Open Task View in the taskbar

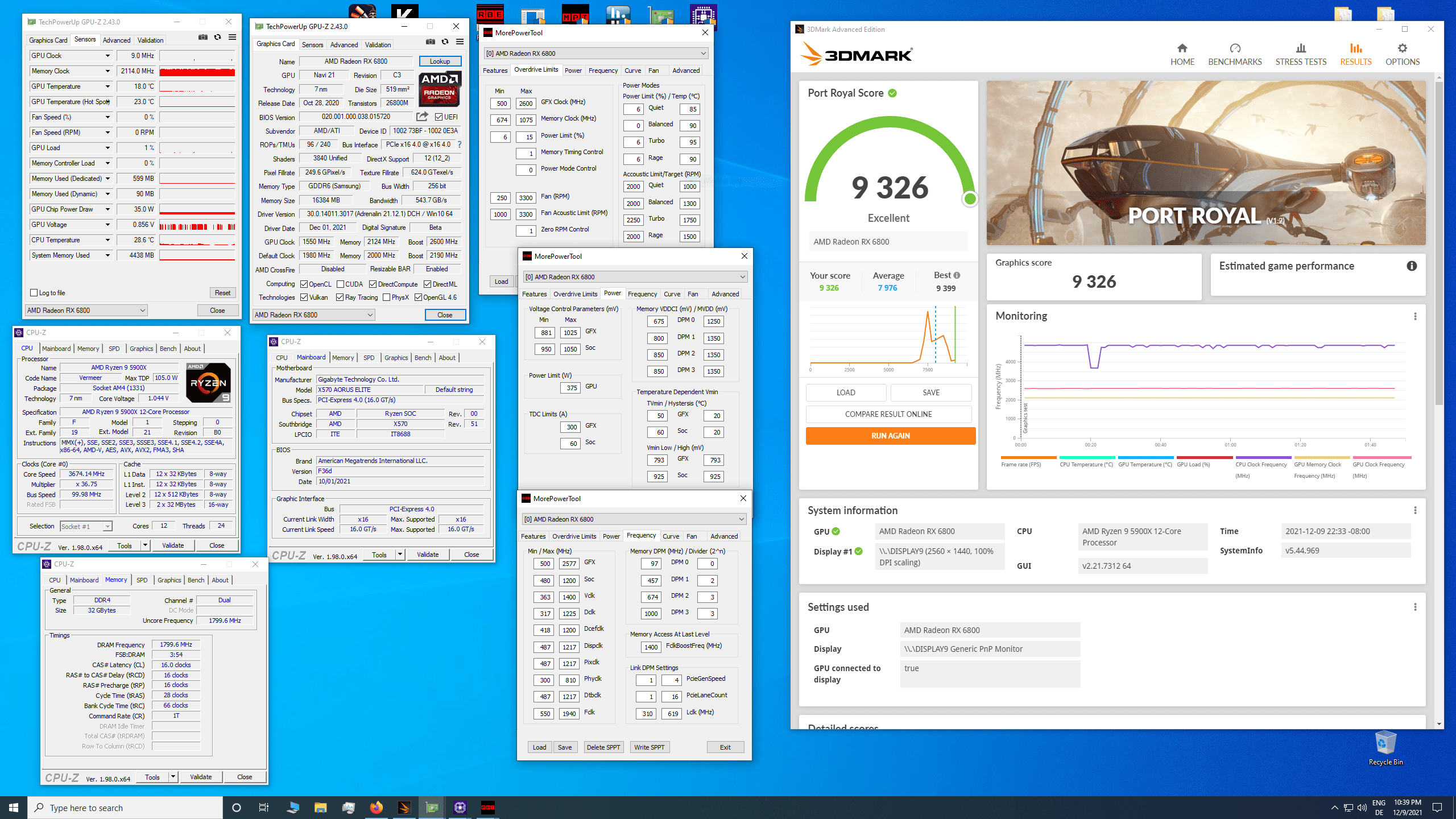tap(264, 807)
